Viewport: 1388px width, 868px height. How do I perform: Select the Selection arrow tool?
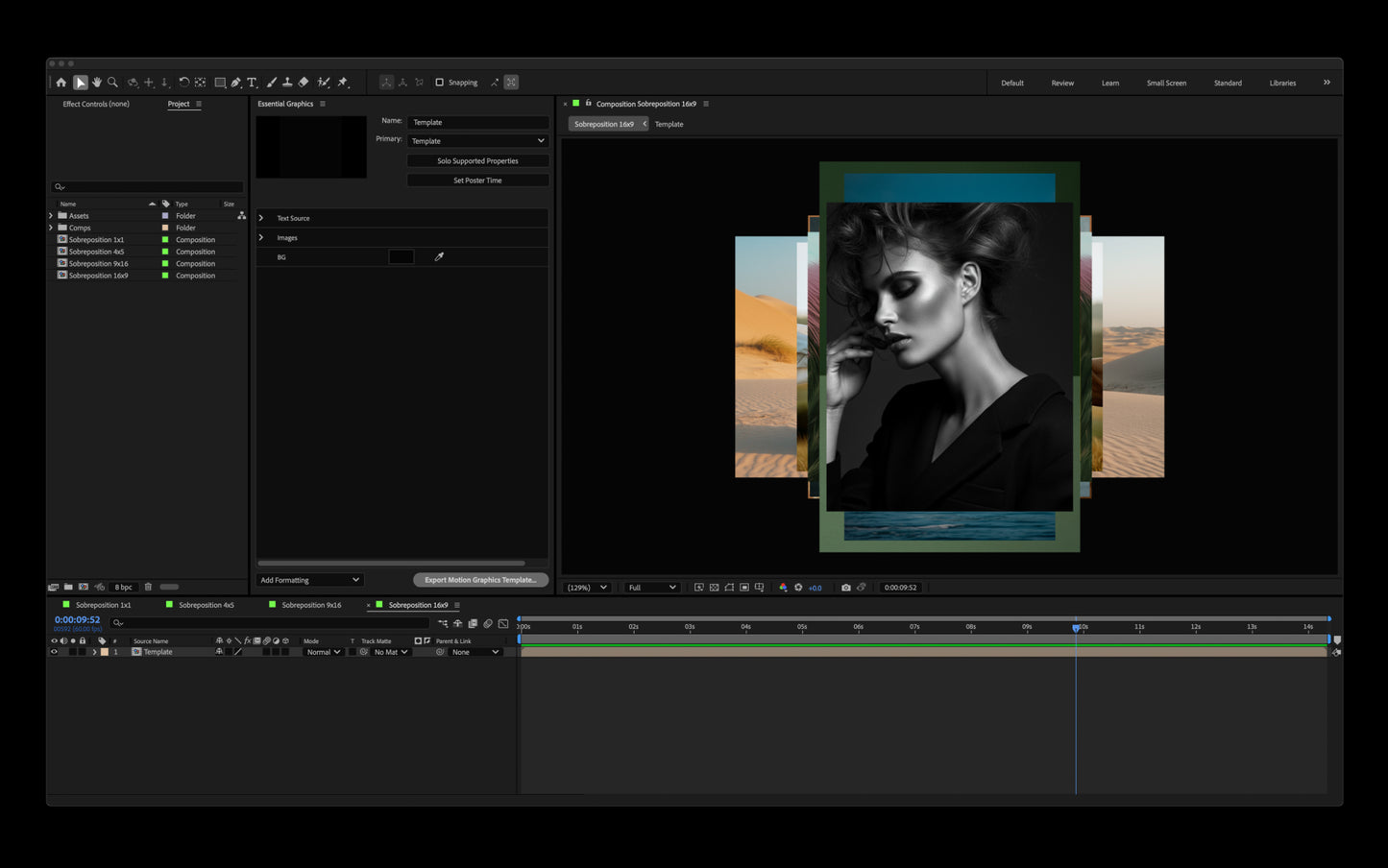[81, 83]
